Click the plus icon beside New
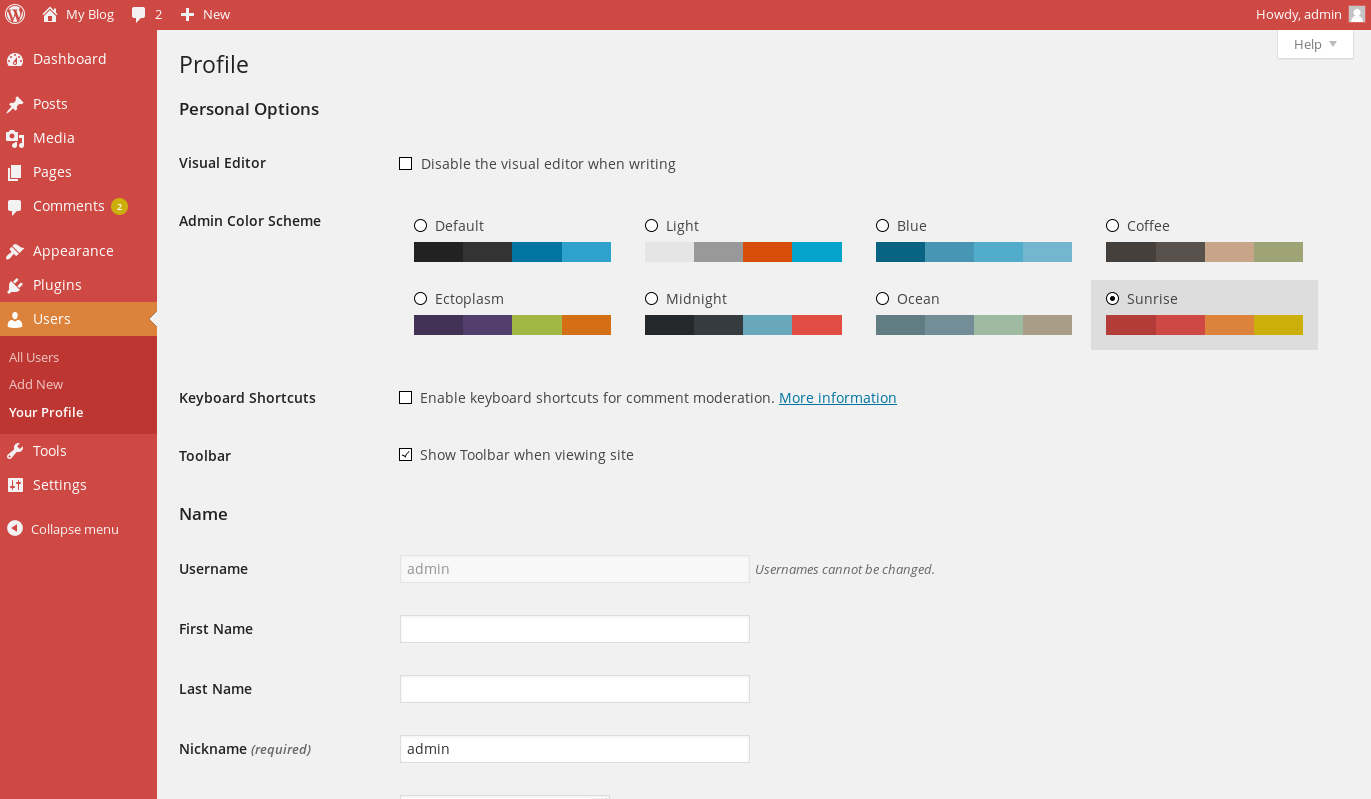Image resolution: width=1371 pixels, height=799 pixels. point(187,14)
